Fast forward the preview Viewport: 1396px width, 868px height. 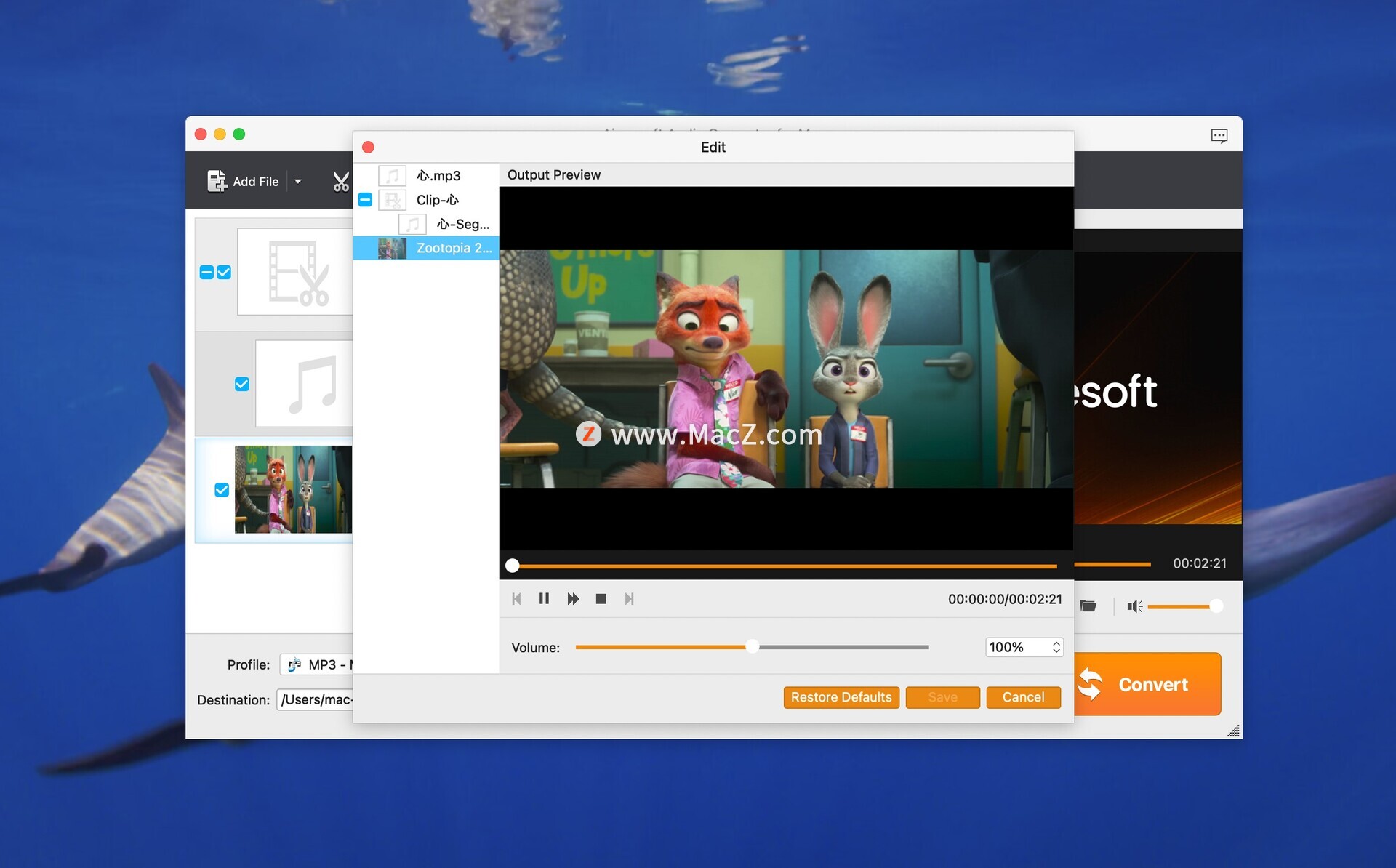573,598
